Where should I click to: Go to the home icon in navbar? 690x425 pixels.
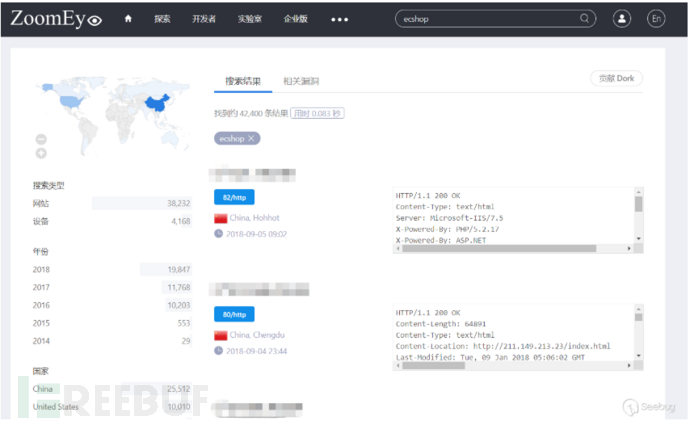(x=128, y=18)
